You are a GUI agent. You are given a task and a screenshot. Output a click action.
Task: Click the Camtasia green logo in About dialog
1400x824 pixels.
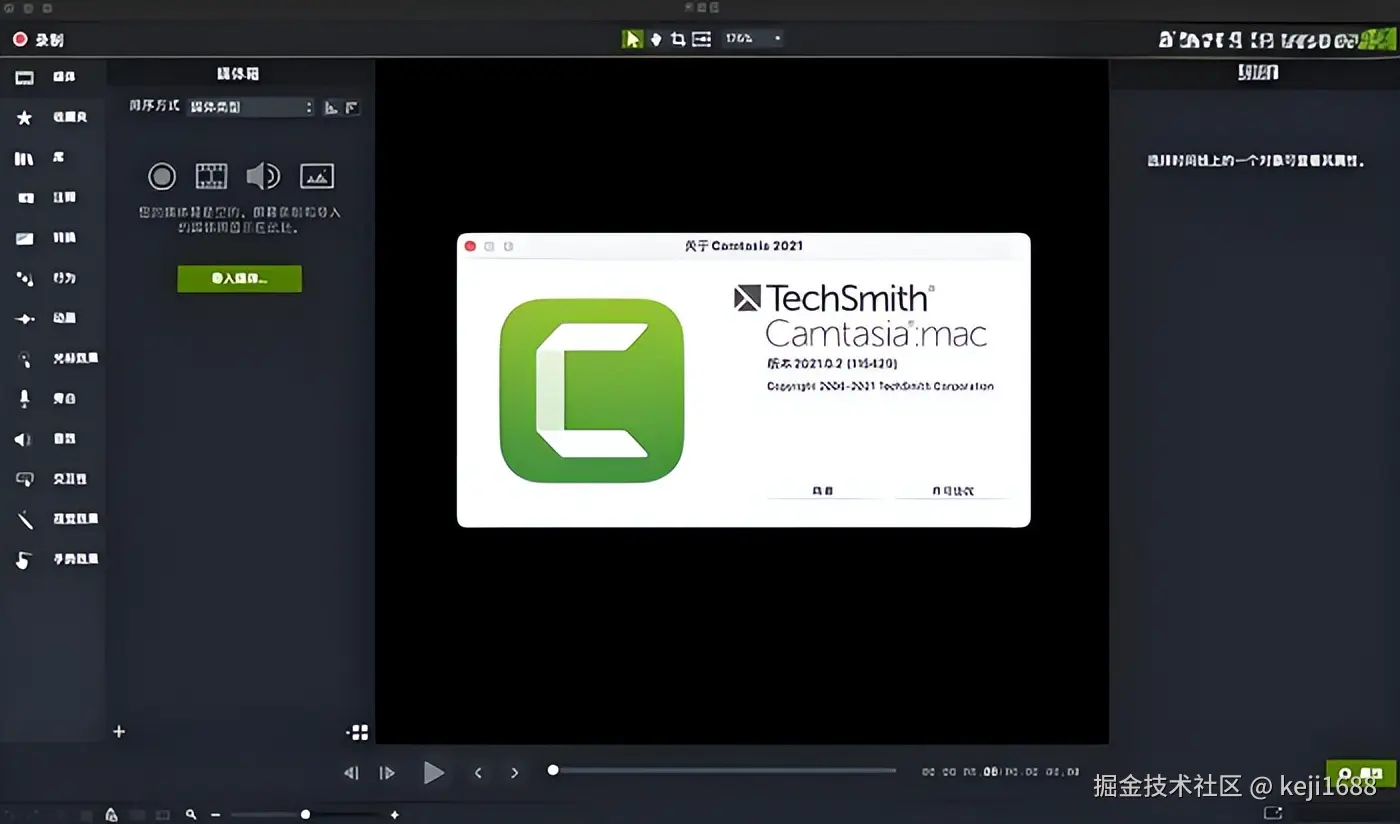(x=592, y=391)
